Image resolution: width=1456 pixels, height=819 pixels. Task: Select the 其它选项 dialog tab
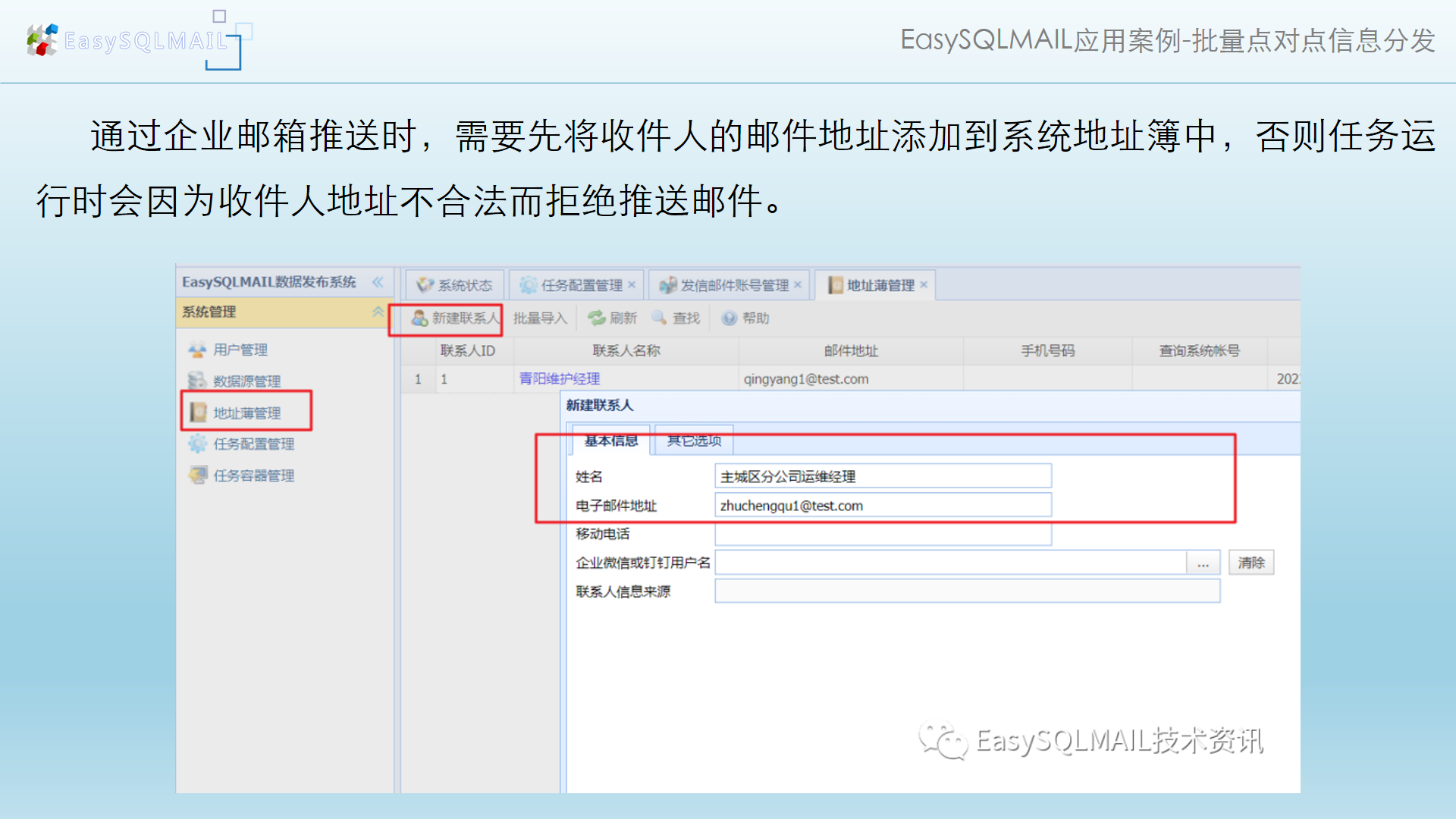[x=694, y=441]
